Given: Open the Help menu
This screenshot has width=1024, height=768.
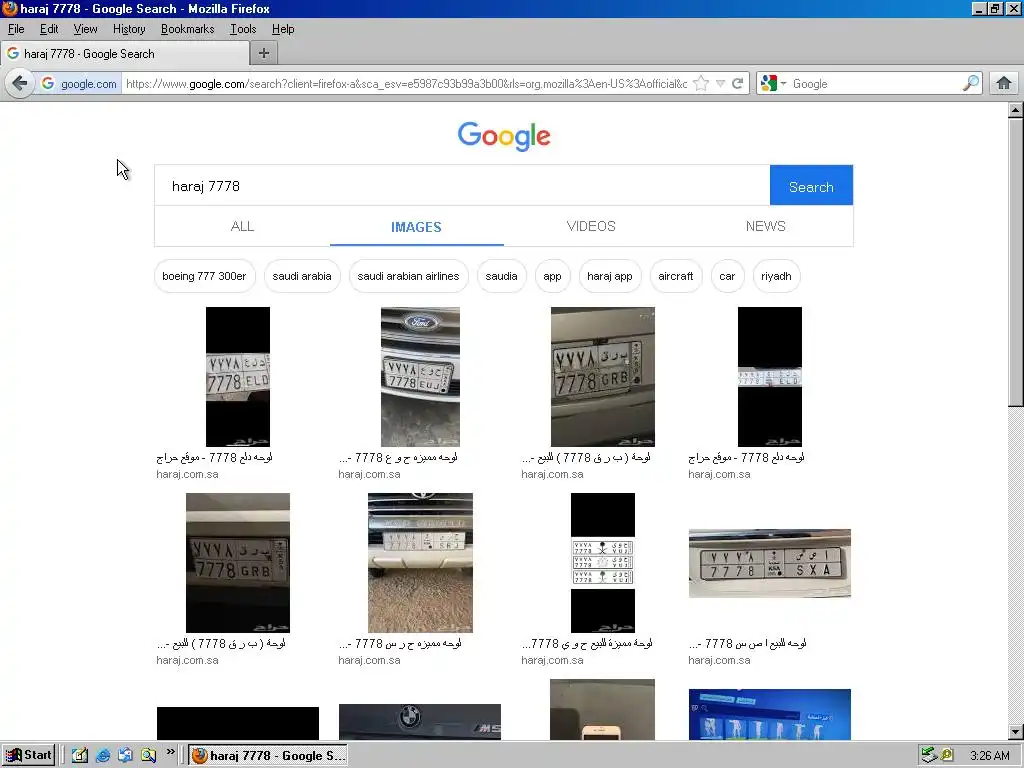Looking at the screenshot, I should coord(283,29).
